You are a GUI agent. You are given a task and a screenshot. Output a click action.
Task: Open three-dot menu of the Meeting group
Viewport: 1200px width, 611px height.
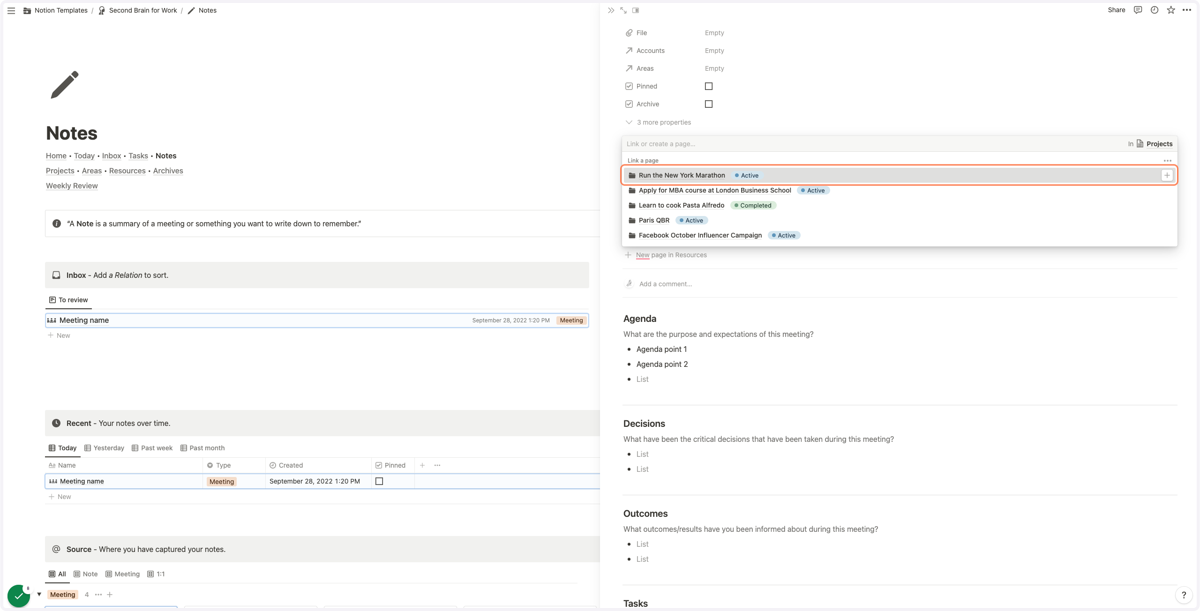pos(98,595)
